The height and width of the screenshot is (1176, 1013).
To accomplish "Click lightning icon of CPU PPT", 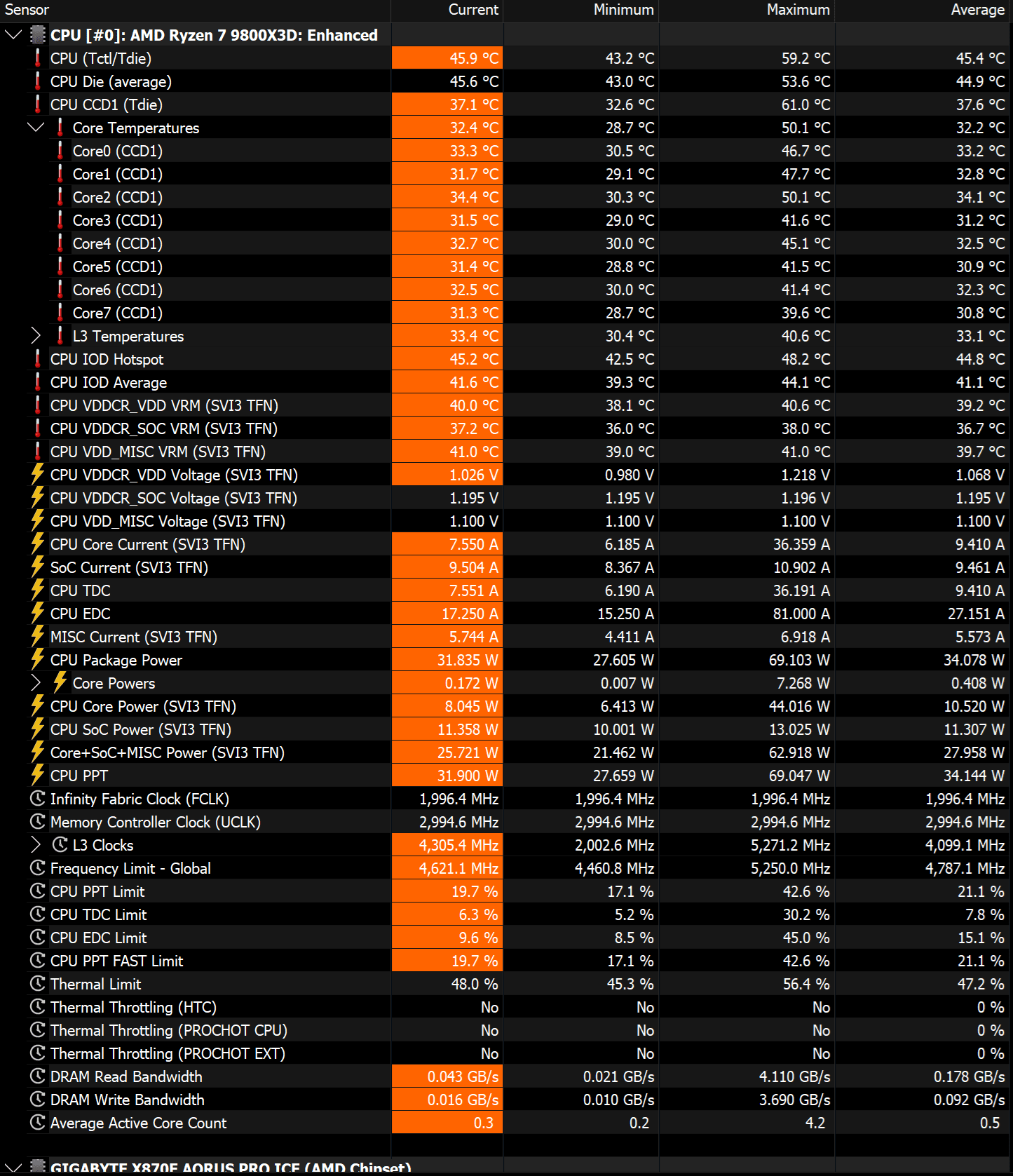I will pyautogui.click(x=38, y=776).
